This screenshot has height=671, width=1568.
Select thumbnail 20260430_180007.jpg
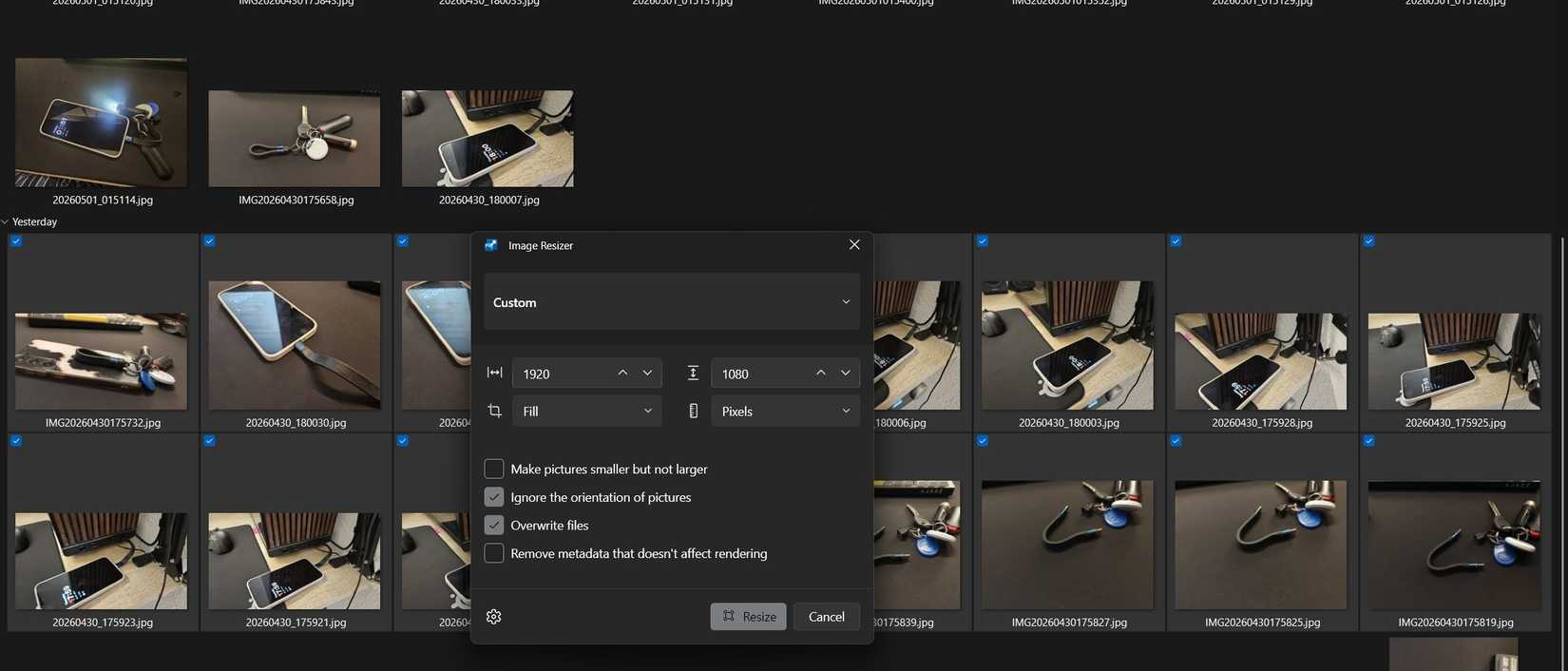(488, 139)
